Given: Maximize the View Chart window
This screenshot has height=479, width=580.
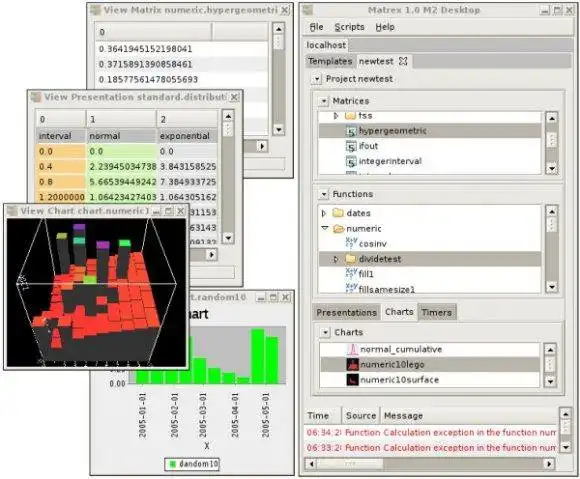Looking at the screenshot, I should pyautogui.click(x=169, y=211).
